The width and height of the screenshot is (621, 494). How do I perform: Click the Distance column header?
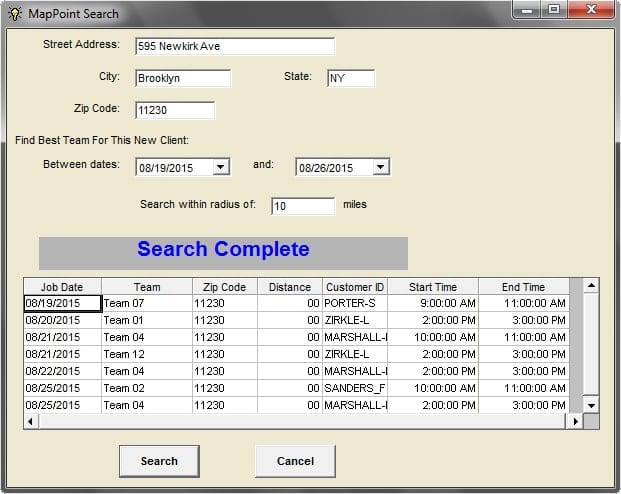pos(290,287)
